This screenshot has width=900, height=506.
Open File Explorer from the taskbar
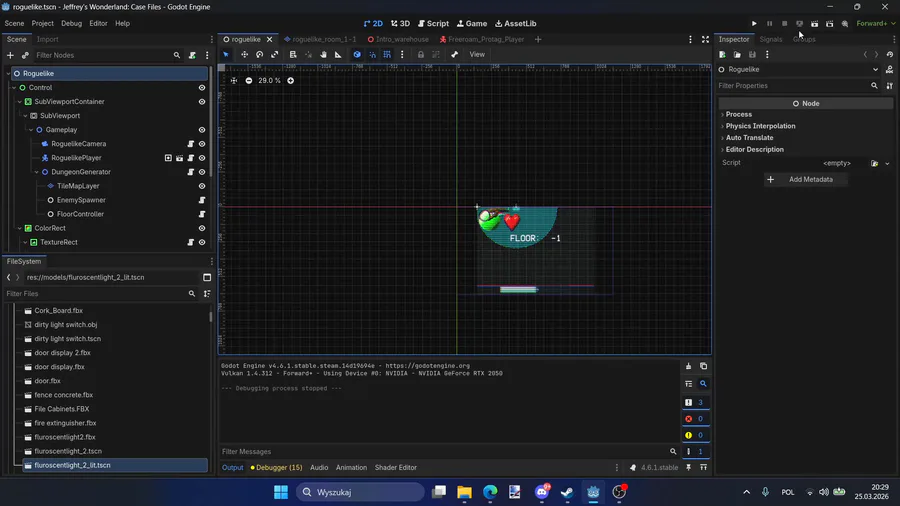(464, 492)
